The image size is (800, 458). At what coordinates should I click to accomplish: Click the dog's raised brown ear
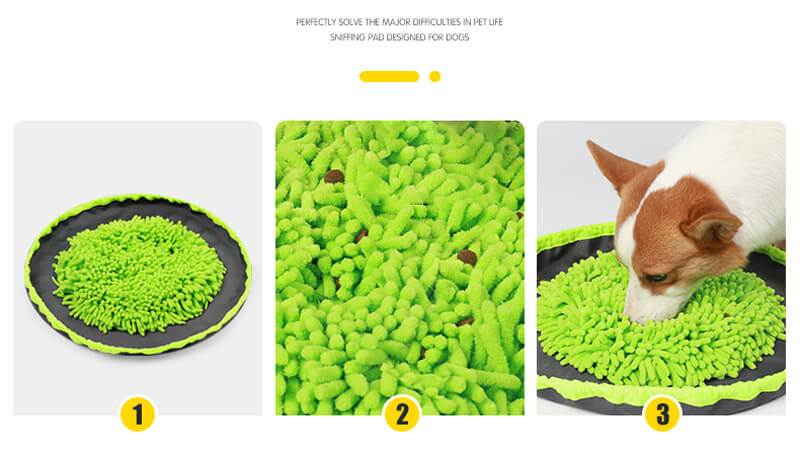click(x=615, y=166)
